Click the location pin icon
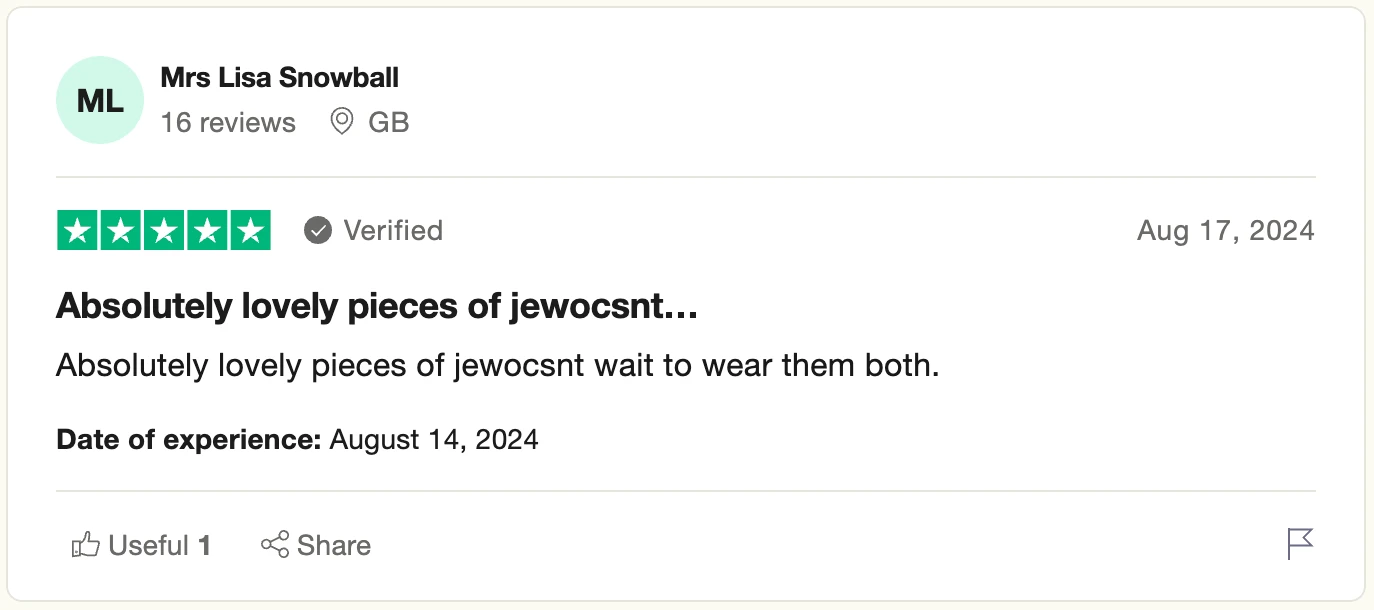 pyautogui.click(x=342, y=122)
